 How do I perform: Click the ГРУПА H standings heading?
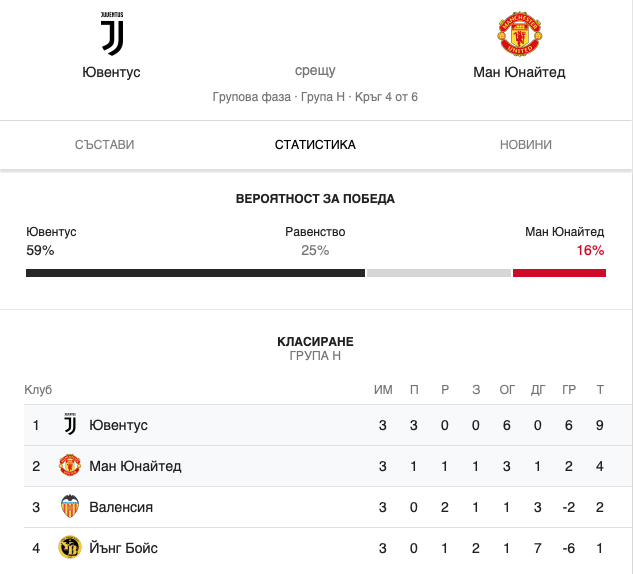point(315,356)
